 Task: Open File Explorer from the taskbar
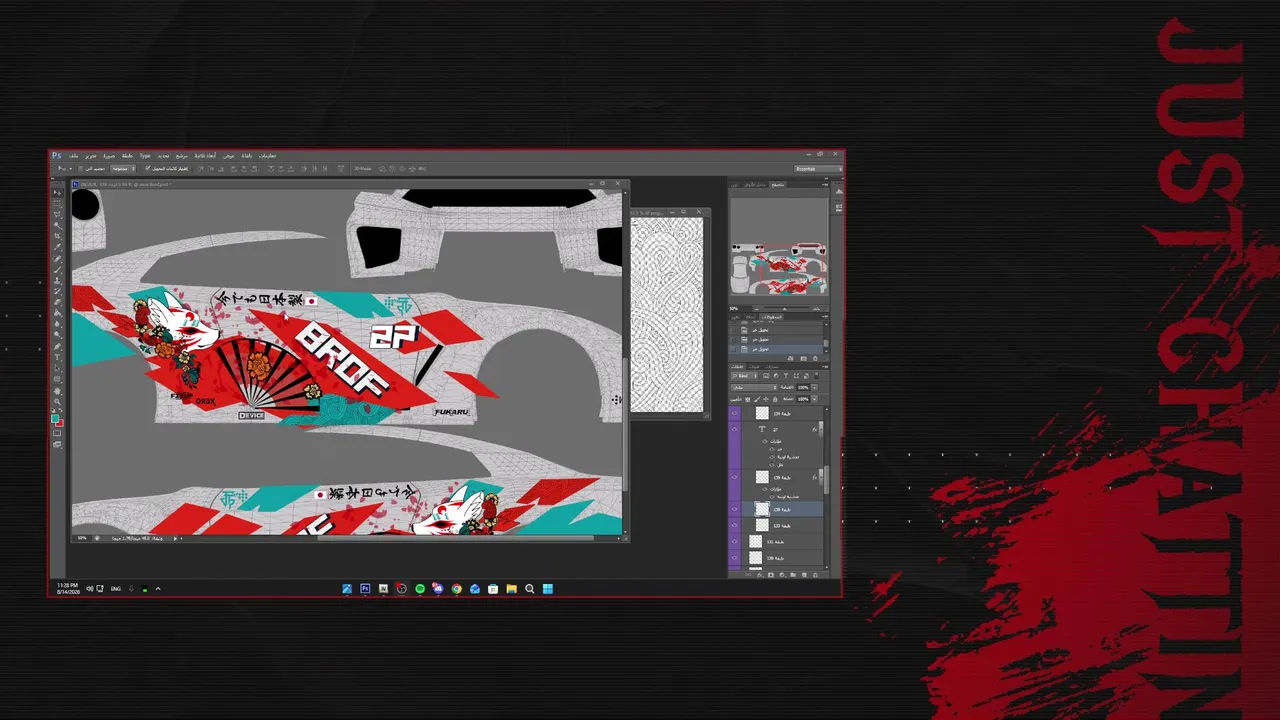511,589
